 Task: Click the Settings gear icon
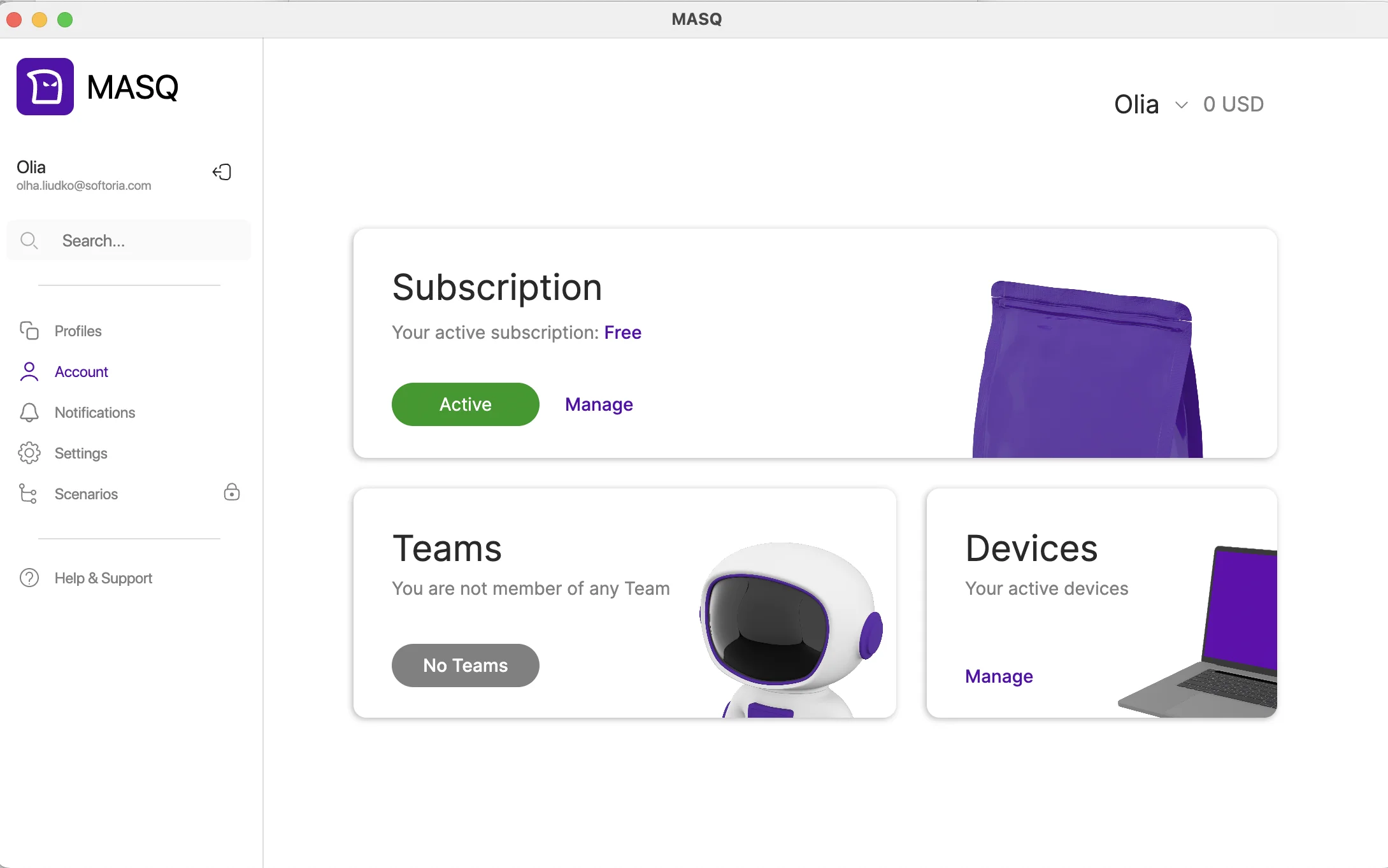pos(29,453)
